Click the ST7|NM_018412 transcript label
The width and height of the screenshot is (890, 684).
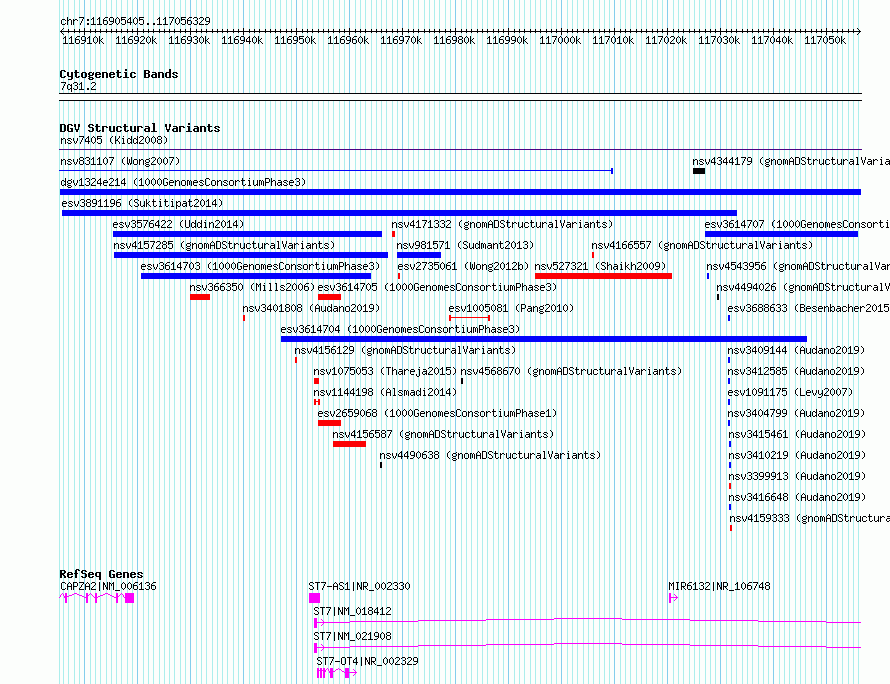pos(352,611)
